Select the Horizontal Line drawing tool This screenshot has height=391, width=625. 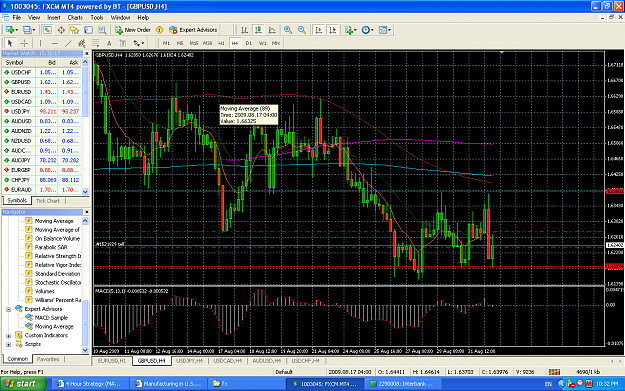click(x=55, y=43)
